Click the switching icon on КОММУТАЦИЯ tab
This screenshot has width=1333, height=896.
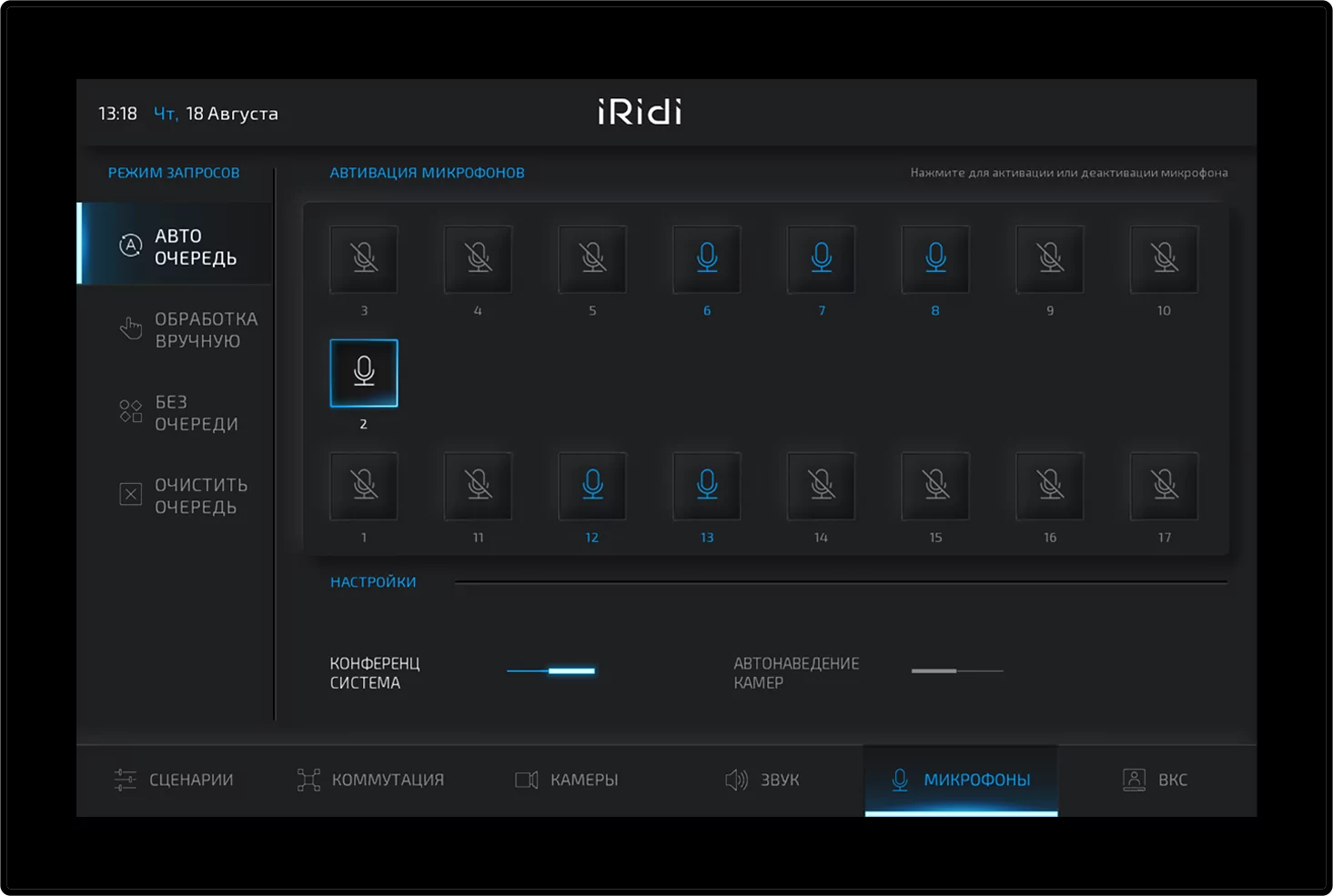coord(308,780)
